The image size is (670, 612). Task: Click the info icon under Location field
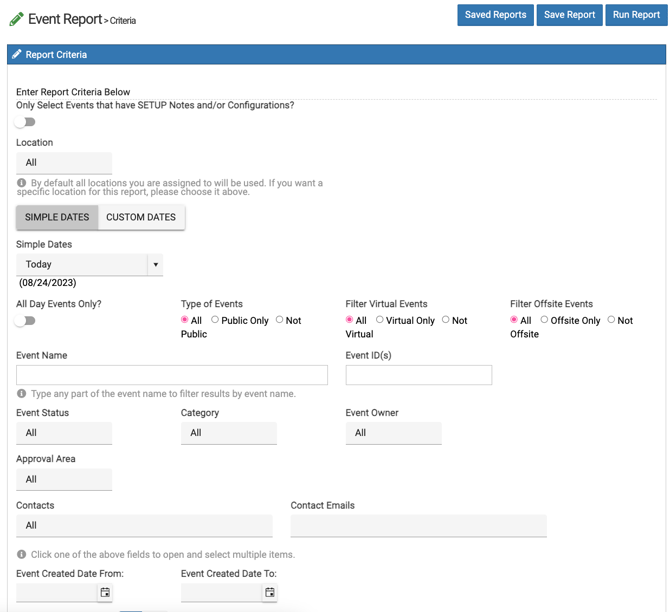coord(22,183)
